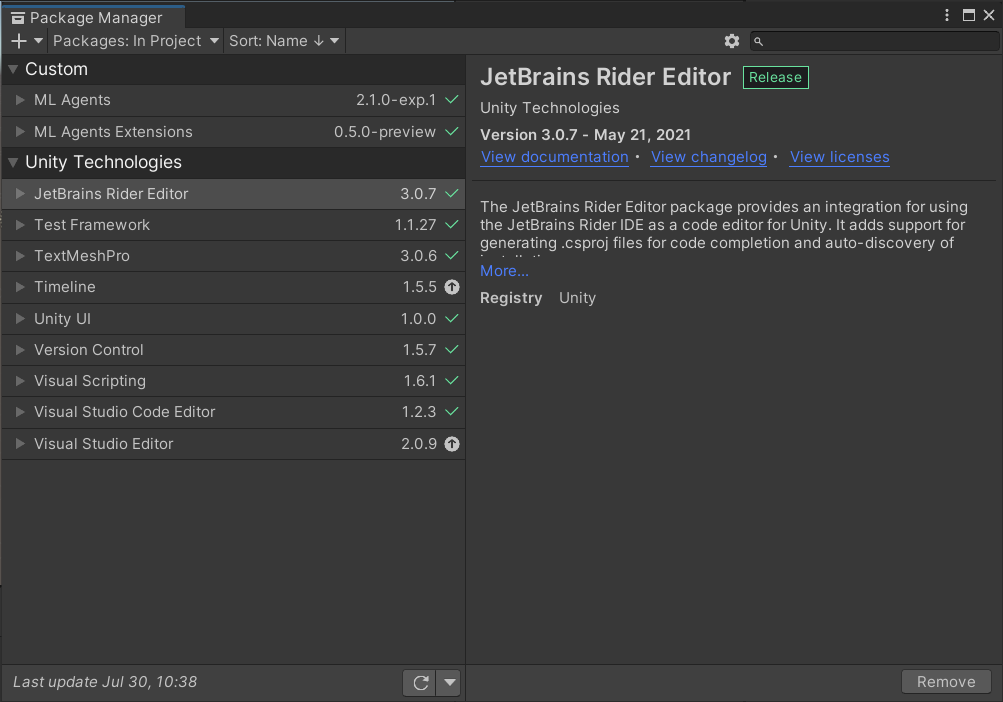This screenshot has height=702, width=1003.
Task: Open Sort: Name dropdown
Action: click(x=284, y=41)
